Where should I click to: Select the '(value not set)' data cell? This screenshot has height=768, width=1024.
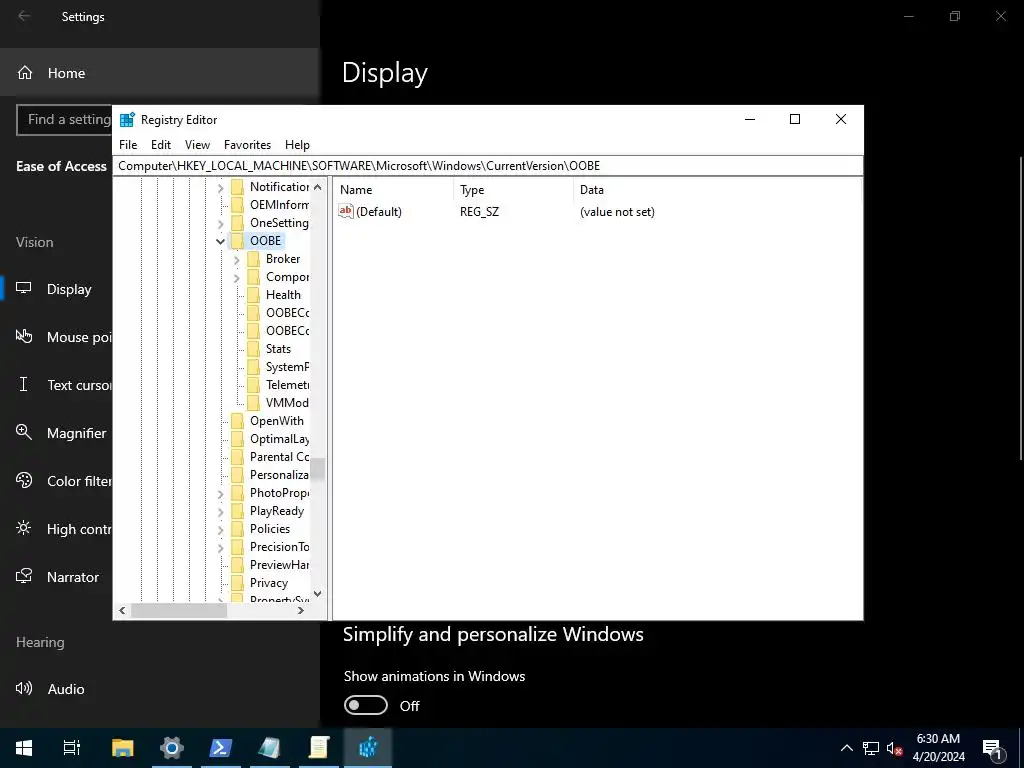[x=617, y=212]
